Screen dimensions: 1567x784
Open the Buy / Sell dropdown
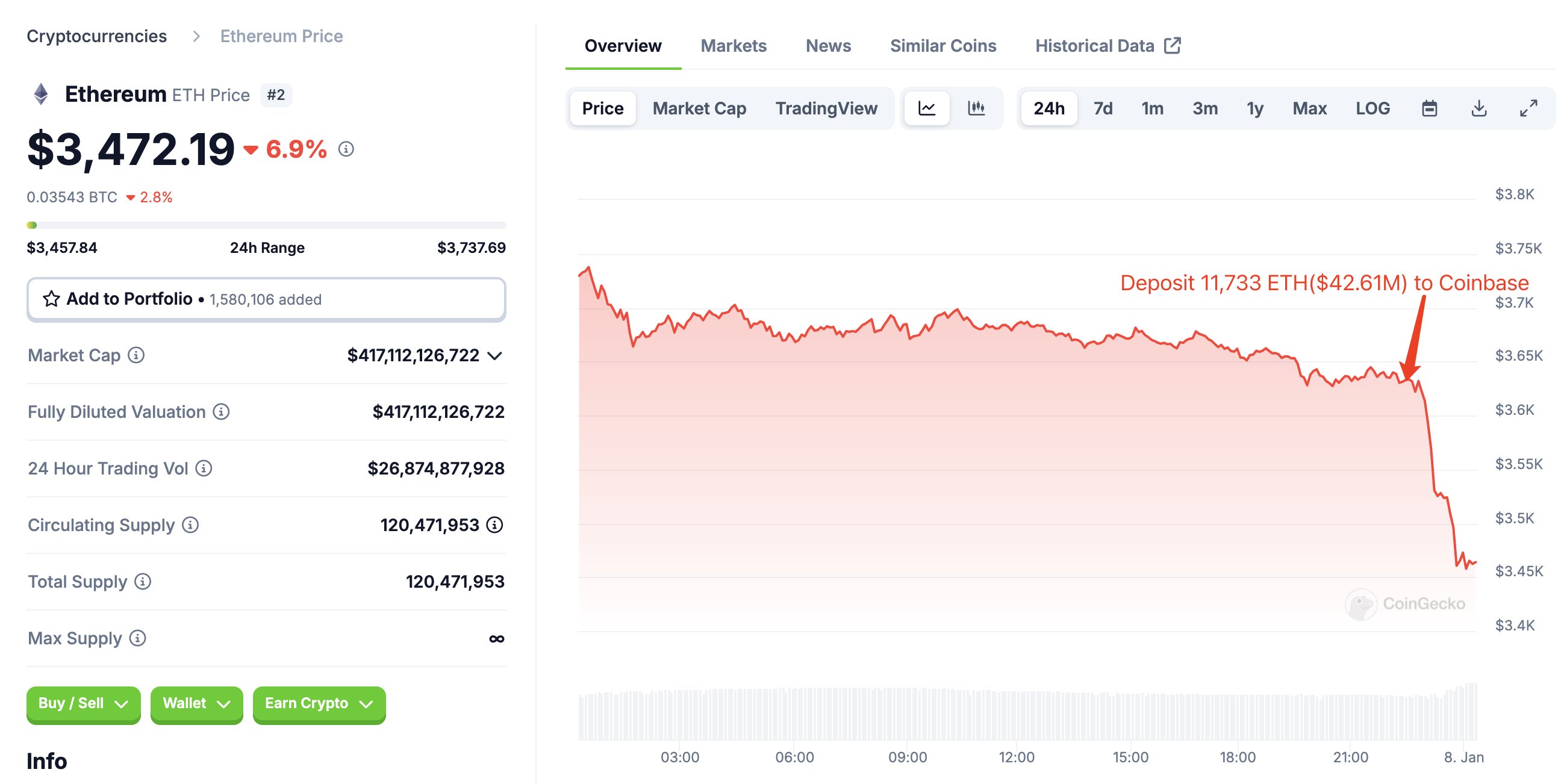[x=83, y=704]
